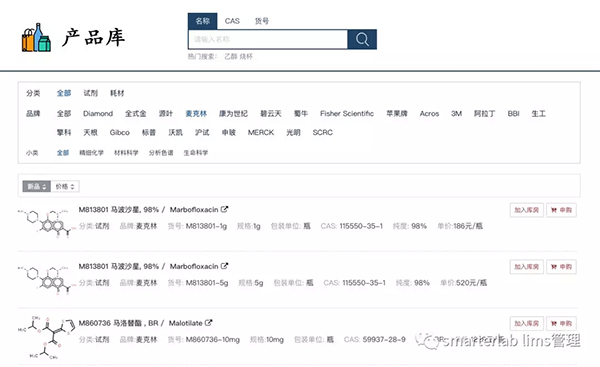Click price text 186元/瓶

coord(468,226)
